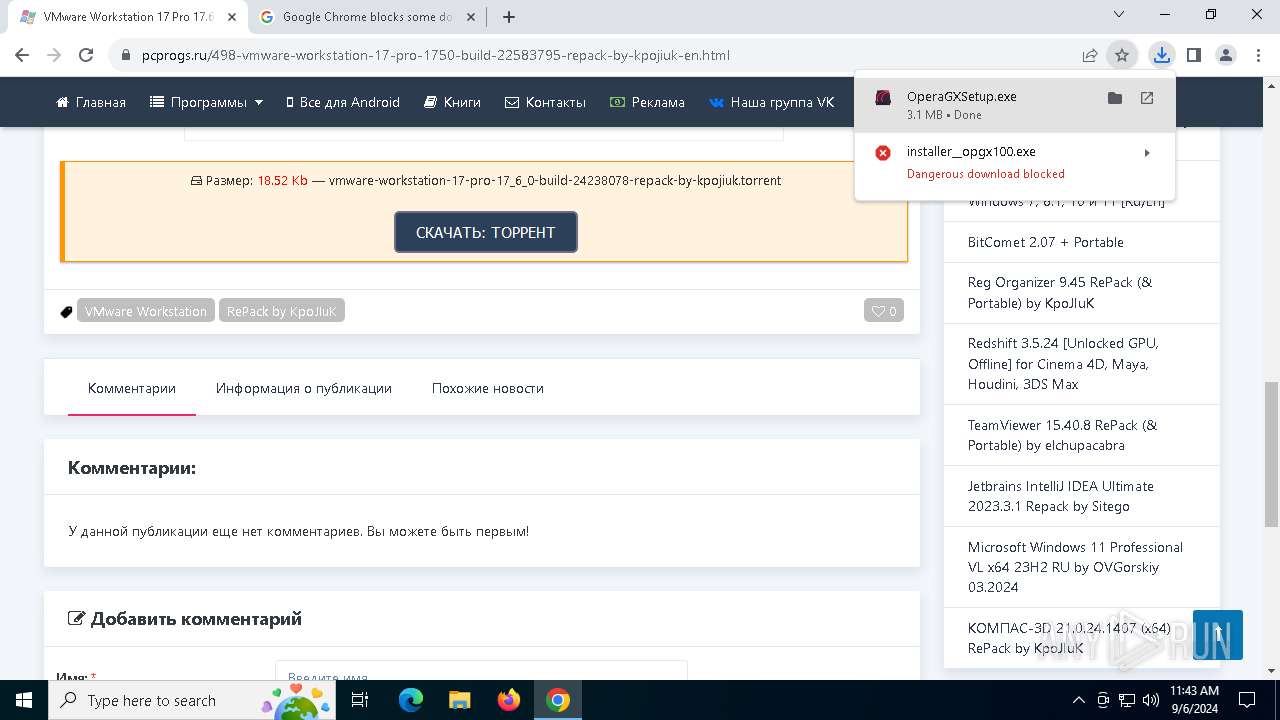Open Task View on taskbar
Image resolution: width=1280 pixels, height=720 pixels.
(360, 700)
